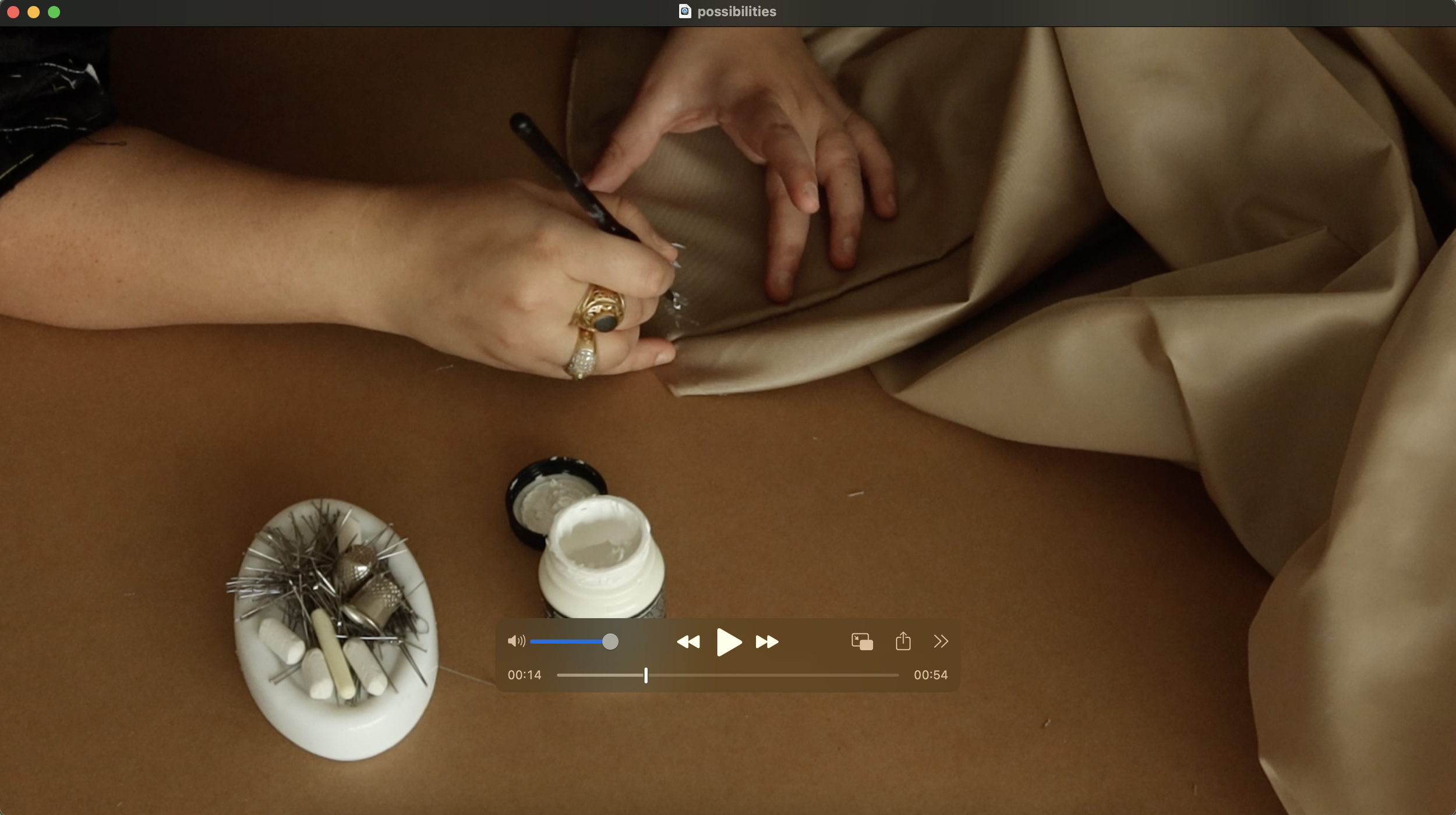Image resolution: width=1456 pixels, height=815 pixels.
Task: Minimize the player window
Action: tap(34, 12)
